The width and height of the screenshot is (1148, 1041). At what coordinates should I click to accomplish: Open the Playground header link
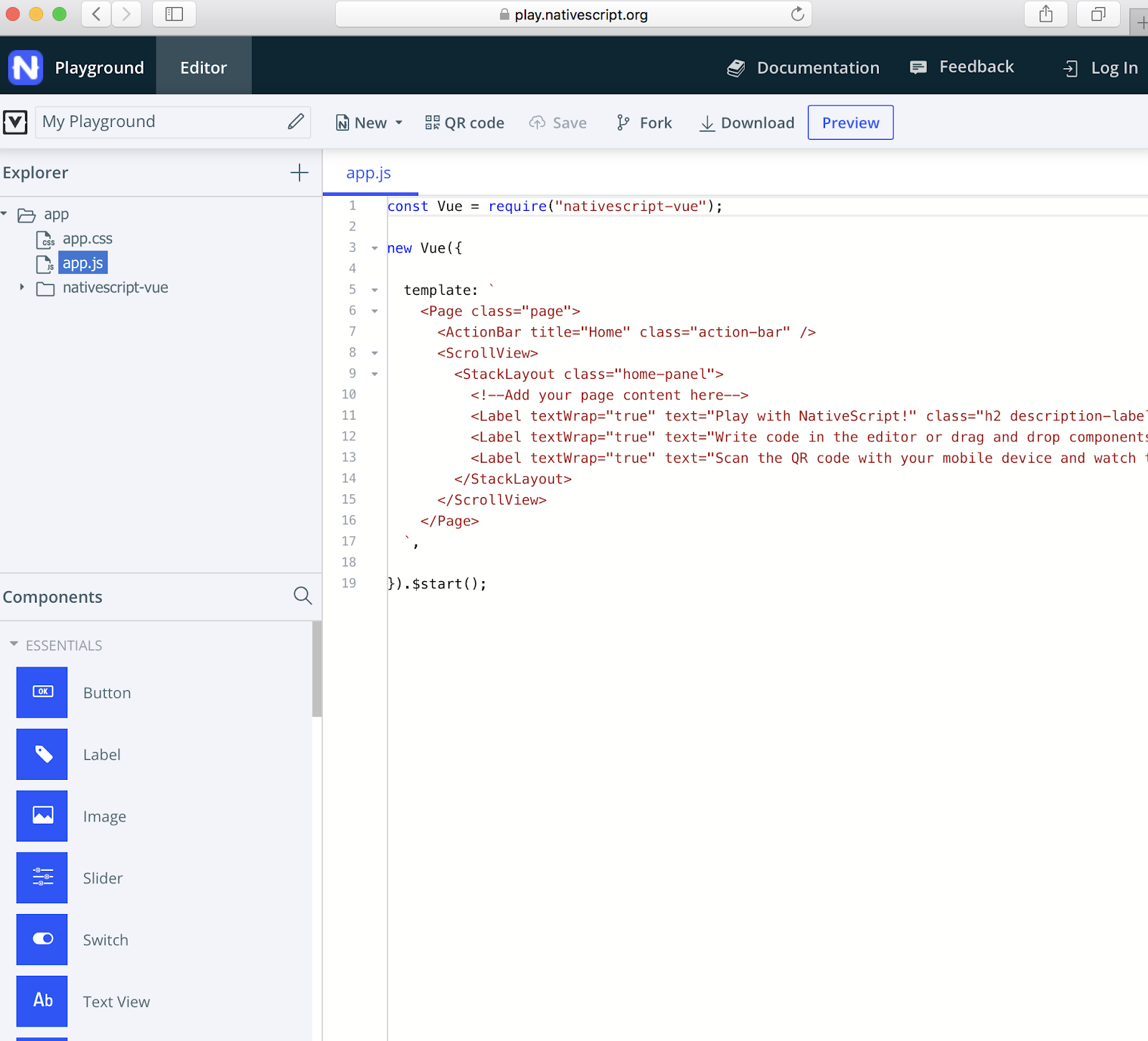click(x=100, y=68)
